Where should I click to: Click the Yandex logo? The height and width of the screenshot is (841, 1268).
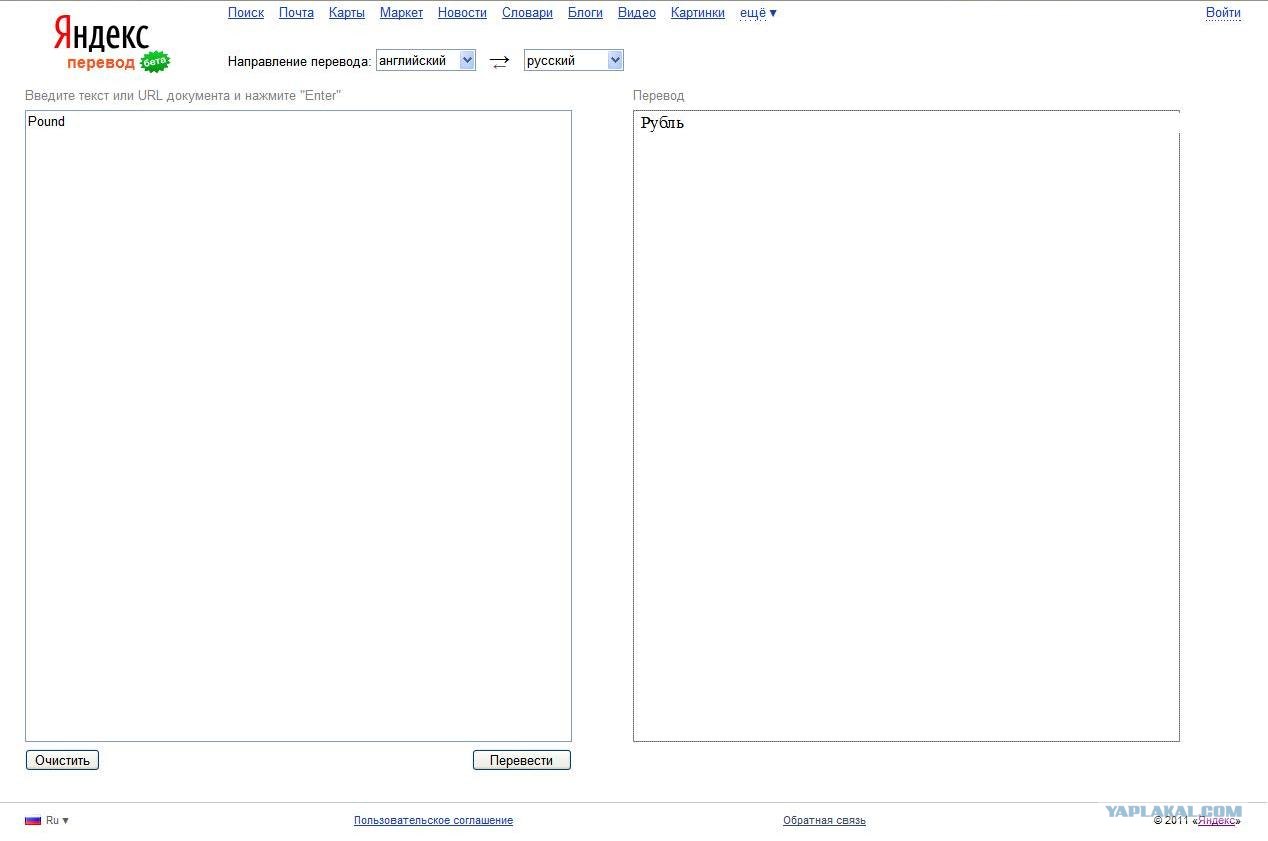pyautogui.click(x=101, y=34)
